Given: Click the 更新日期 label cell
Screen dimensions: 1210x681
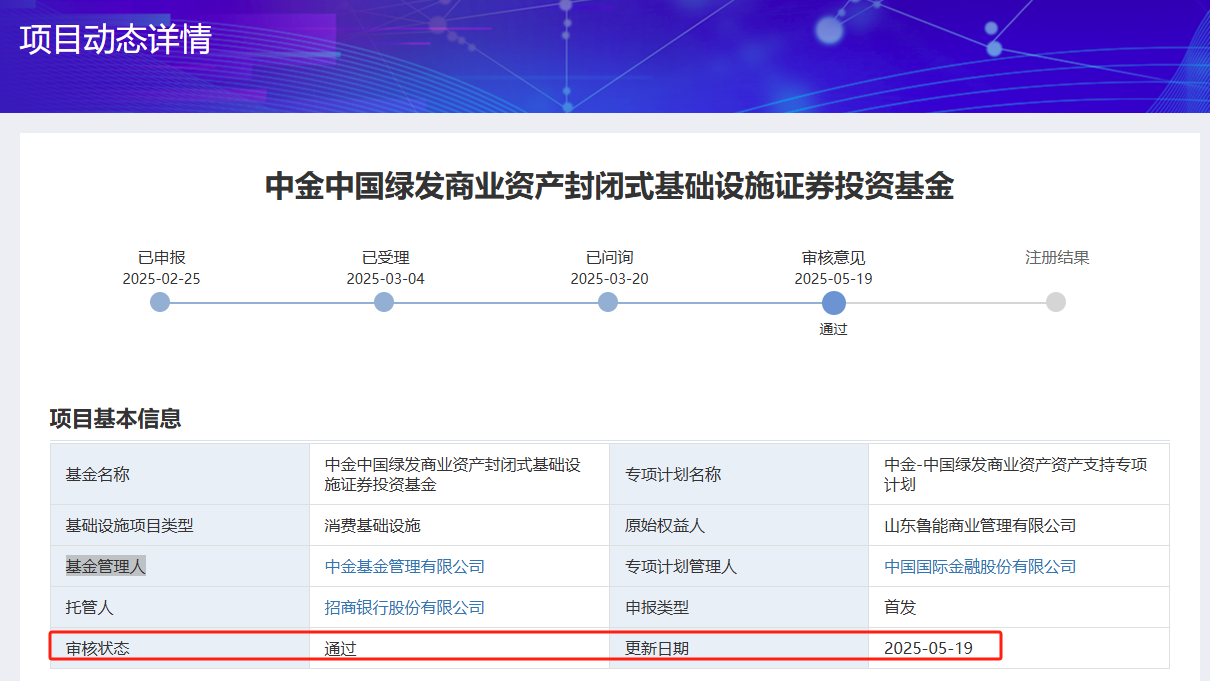Looking at the screenshot, I should [739, 648].
